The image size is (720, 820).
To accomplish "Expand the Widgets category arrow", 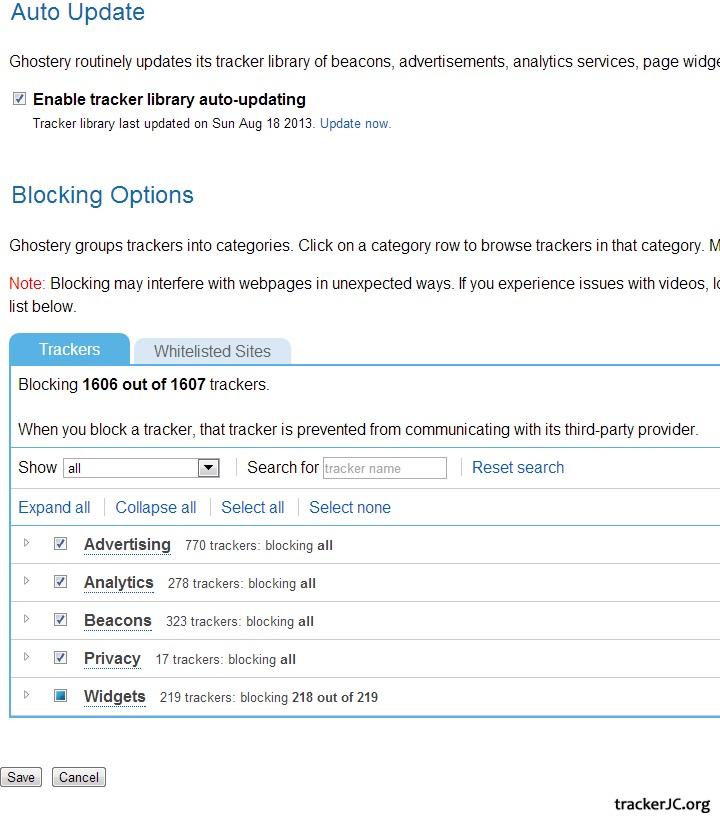I will tap(27, 695).
